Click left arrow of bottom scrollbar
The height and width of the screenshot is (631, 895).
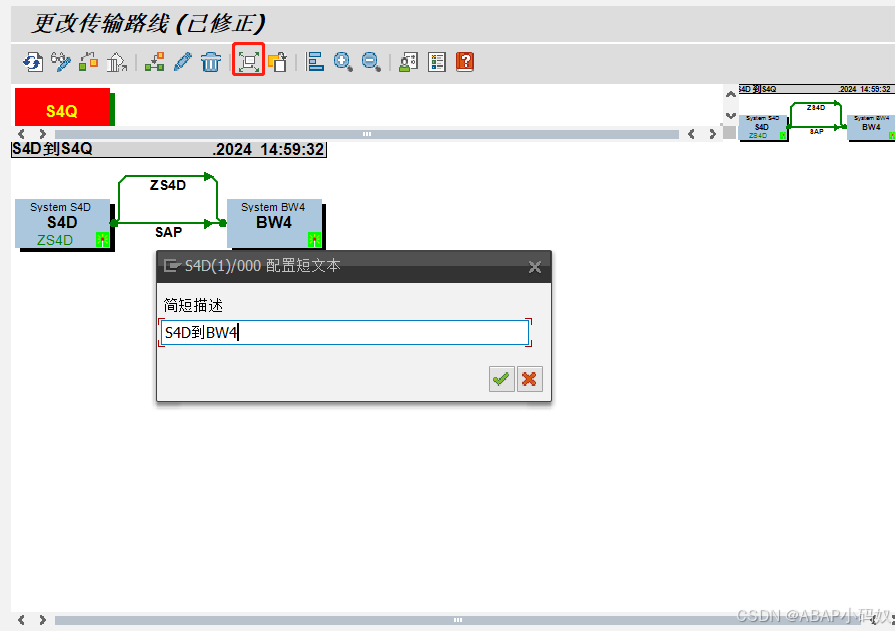[x=21, y=620]
